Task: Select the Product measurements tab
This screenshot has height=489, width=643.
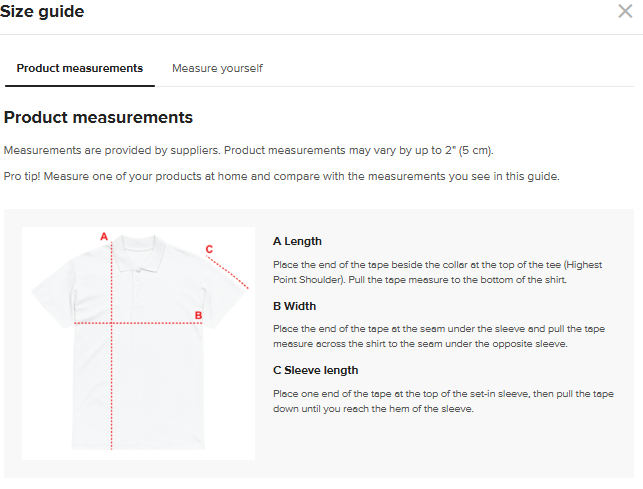Action: [80, 68]
